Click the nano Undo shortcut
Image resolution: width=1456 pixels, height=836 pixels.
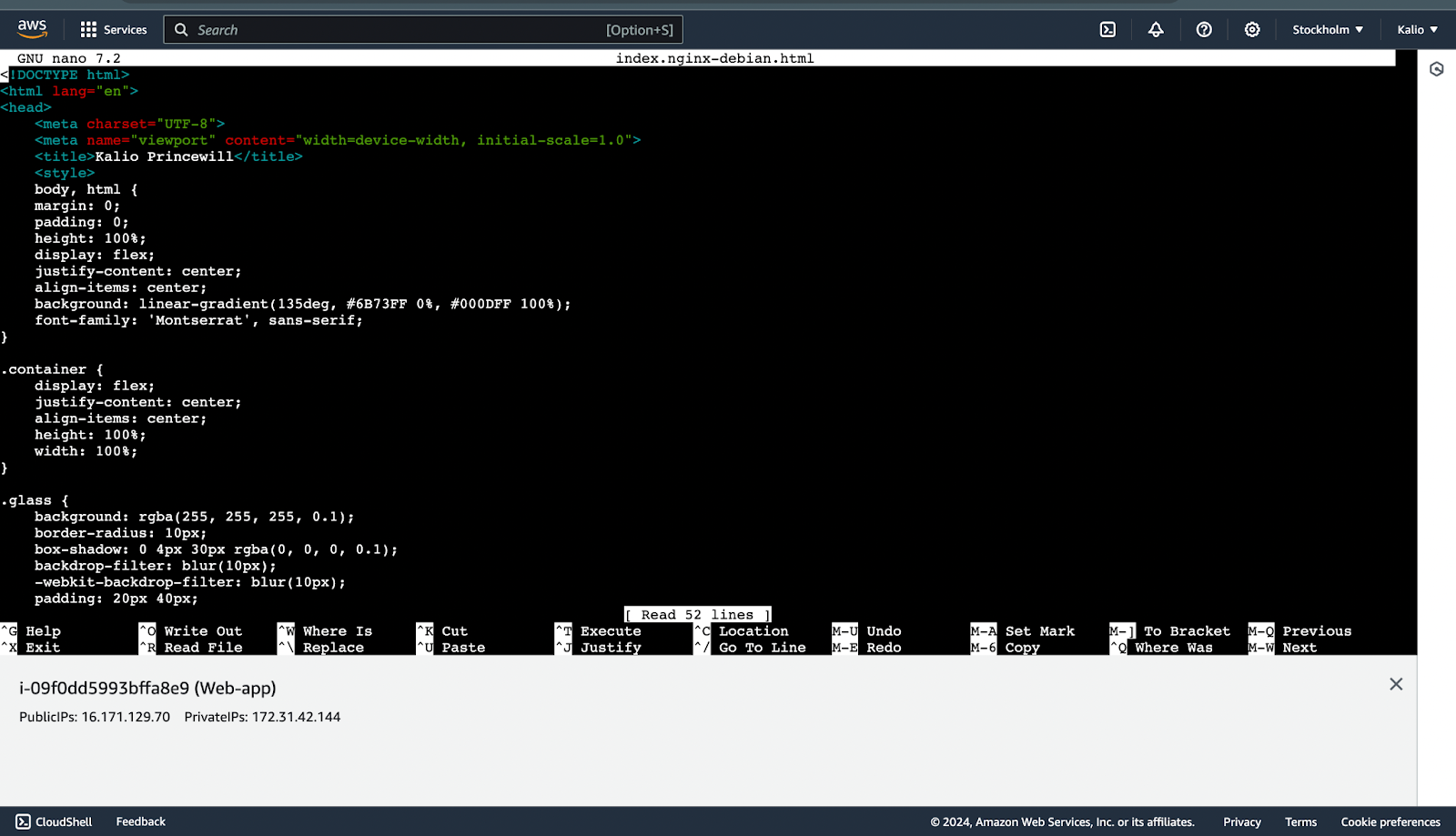867,631
